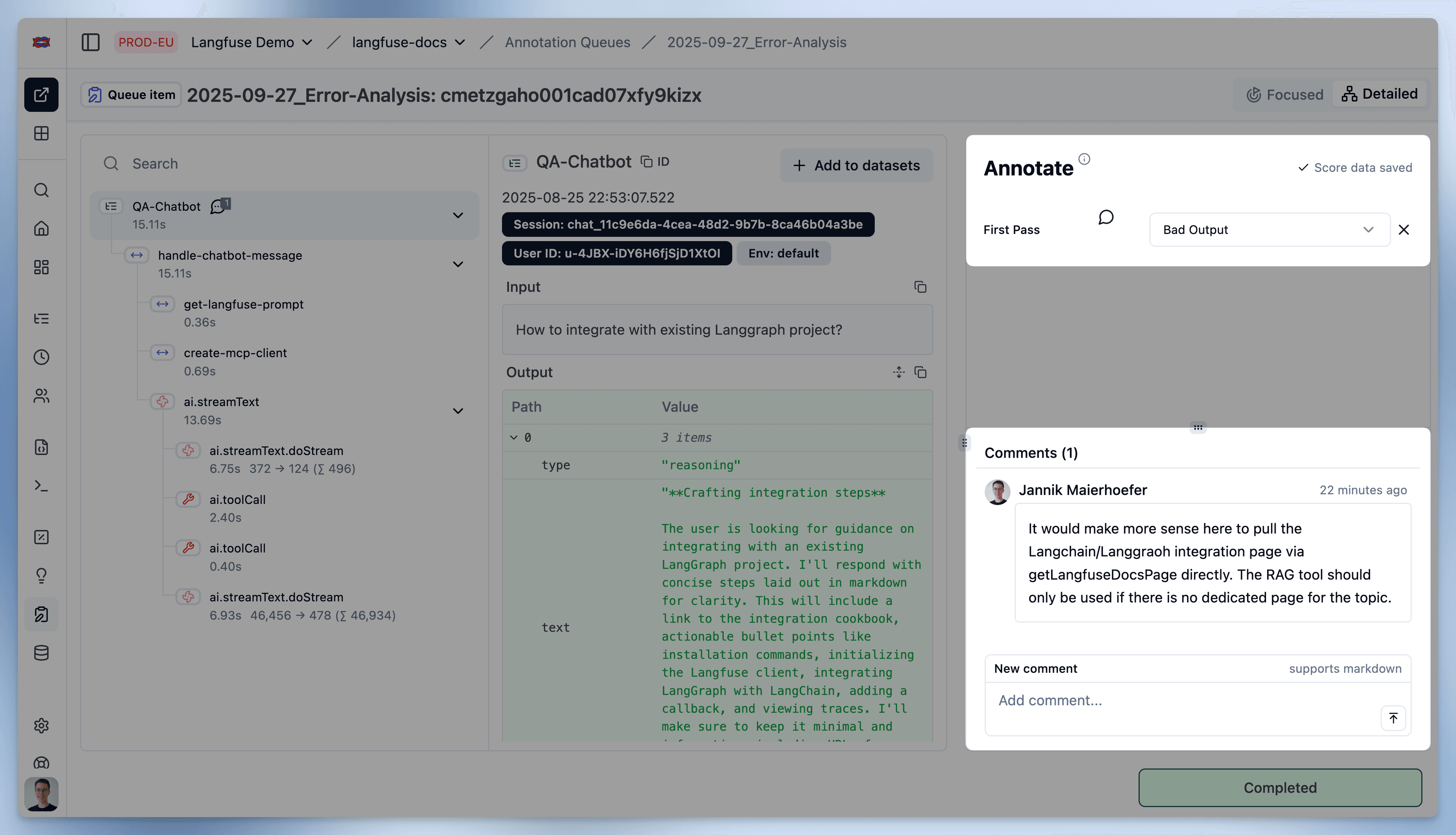The width and height of the screenshot is (1456, 835).
Task: Toggle output expand/collapse all icon
Action: pos(899,372)
